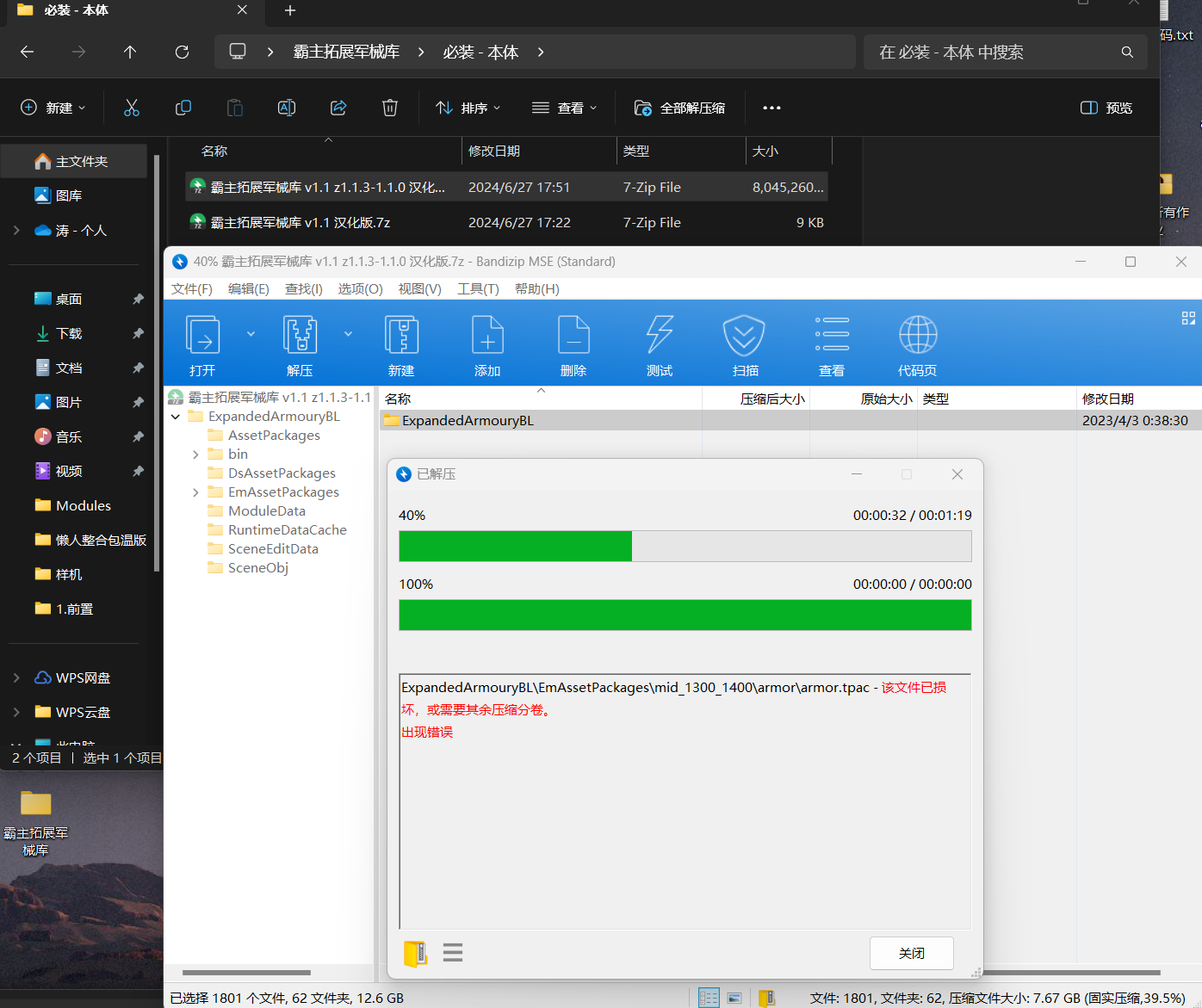The width and height of the screenshot is (1202, 1008).
Task: Open the 新建 dropdown in Explorer toolbar
Action: click(x=53, y=108)
